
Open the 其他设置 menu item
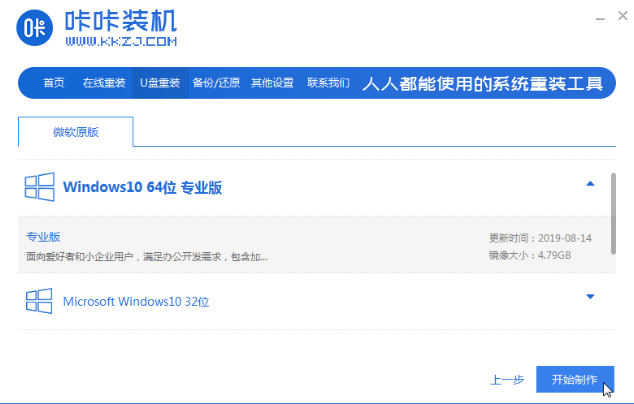tap(272, 82)
